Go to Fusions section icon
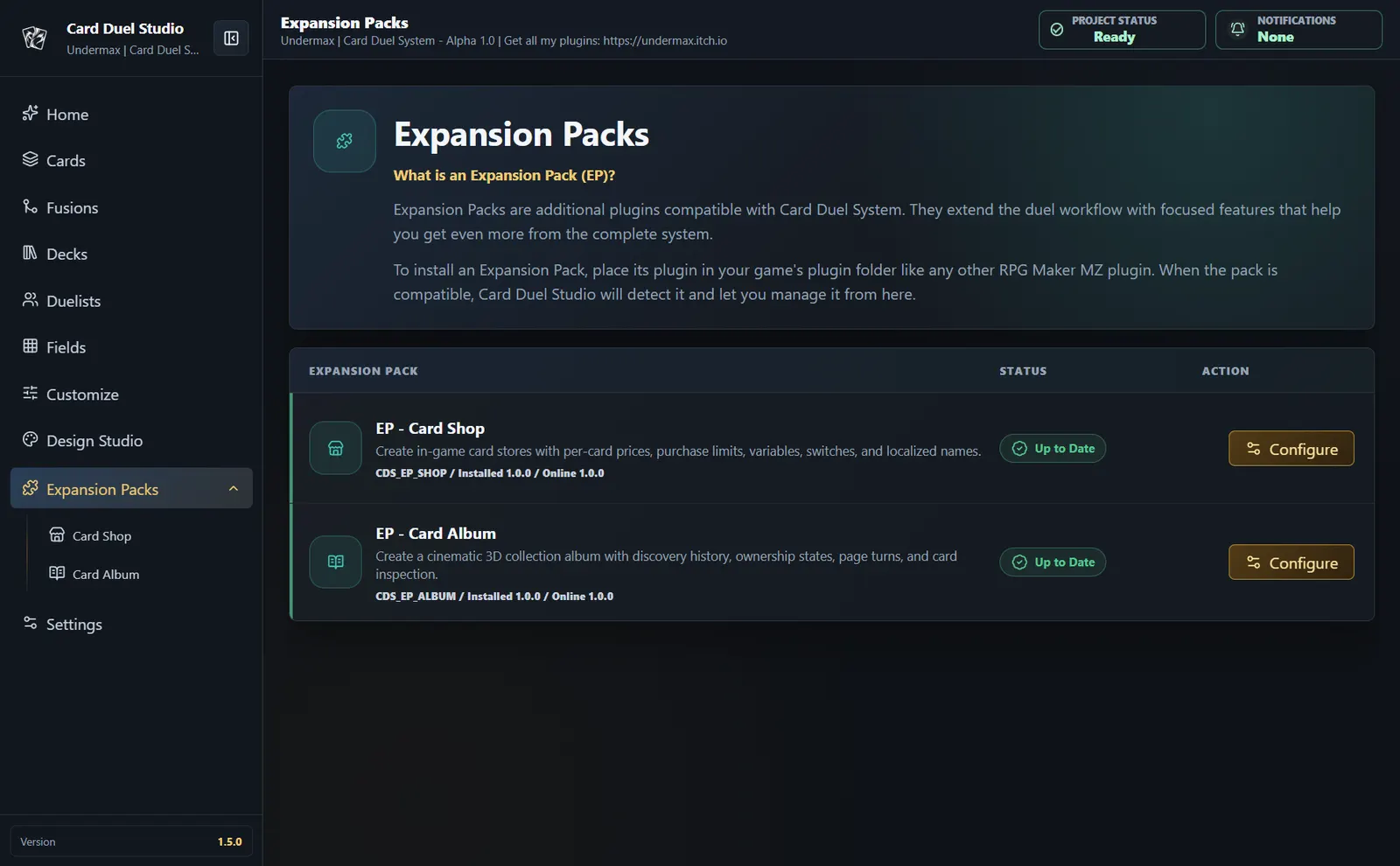The width and height of the screenshot is (1400, 866). click(x=30, y=206)
